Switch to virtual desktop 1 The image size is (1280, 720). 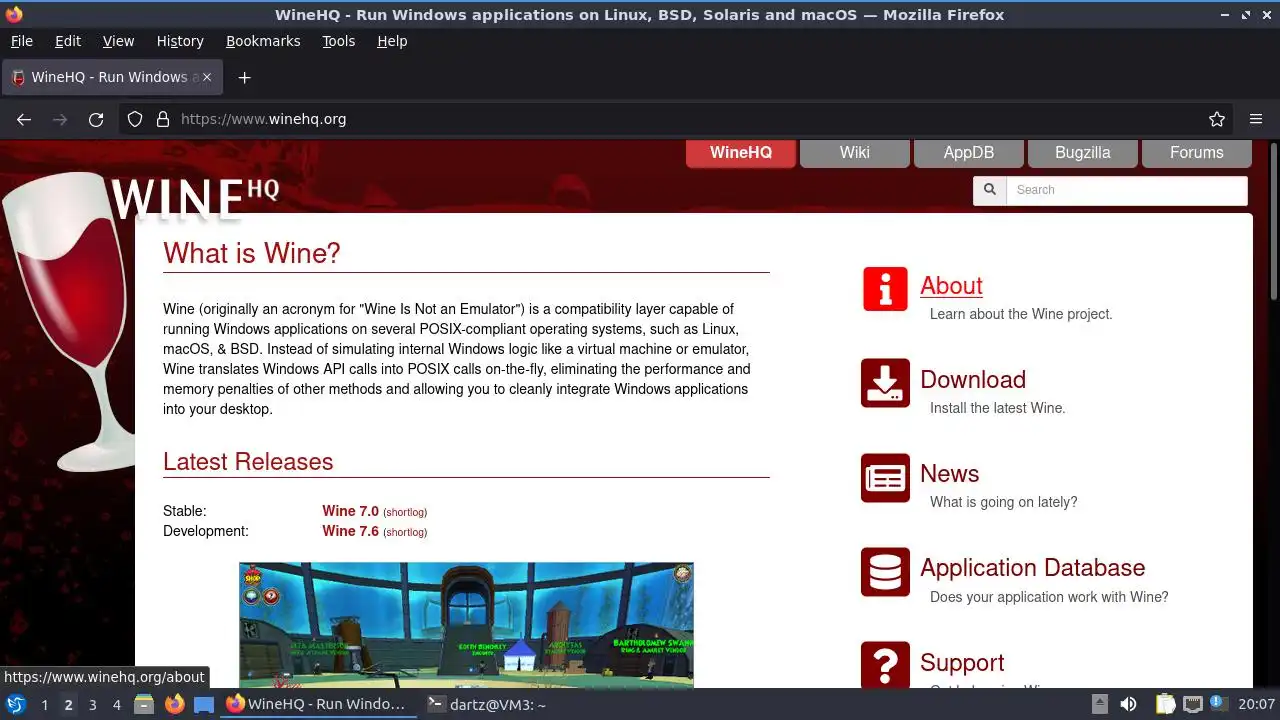click(x=44, y=705)
